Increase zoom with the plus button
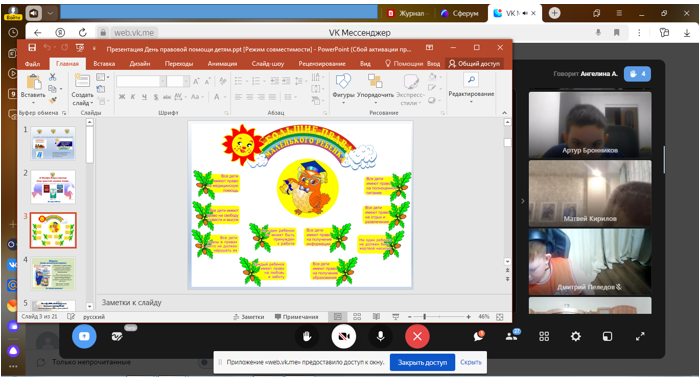 (468, 317)
